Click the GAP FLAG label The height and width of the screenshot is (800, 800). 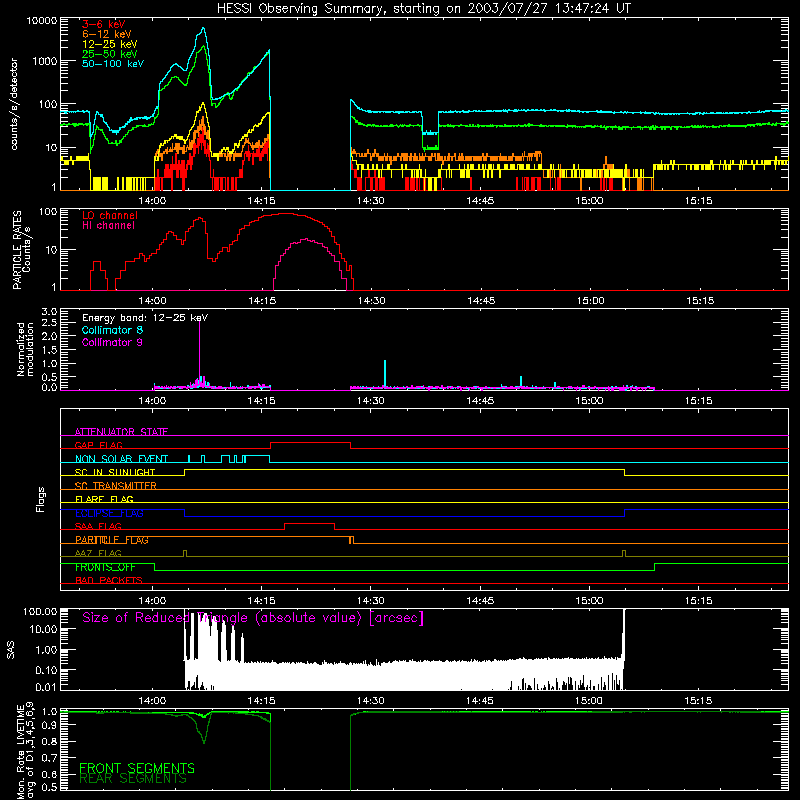pos(98,445)
